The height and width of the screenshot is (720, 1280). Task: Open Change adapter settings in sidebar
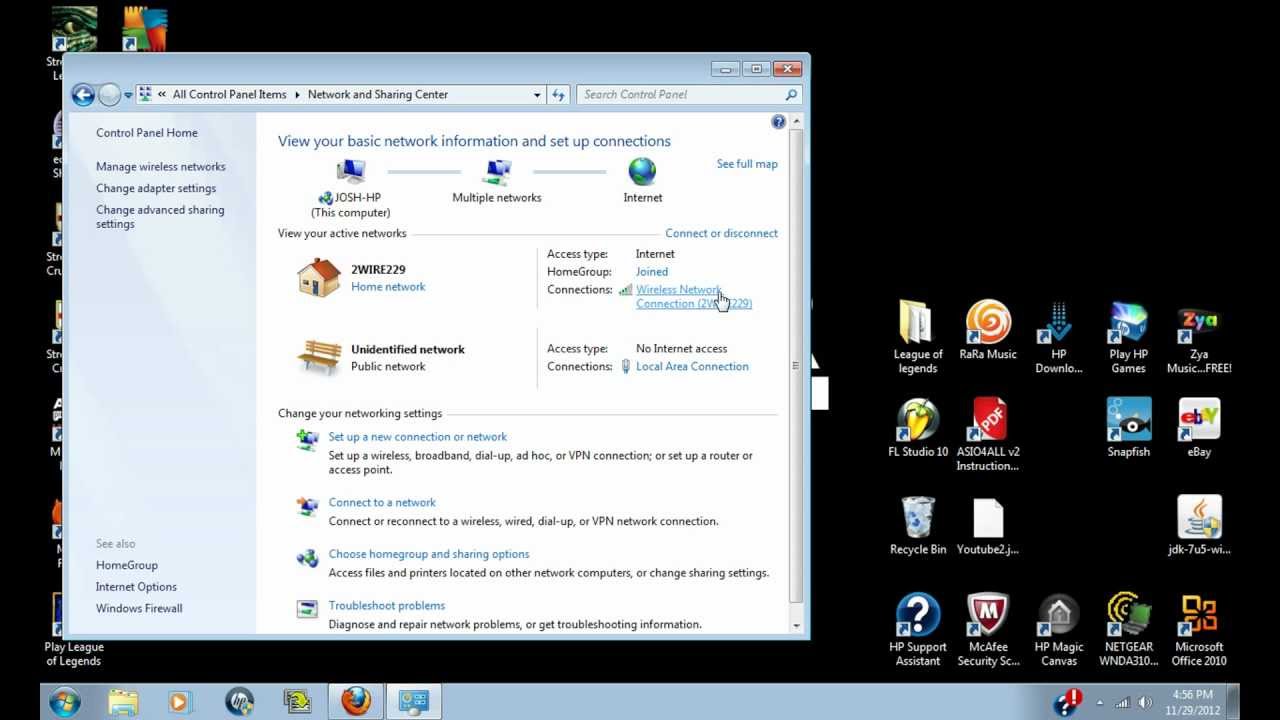coord(156,188)
